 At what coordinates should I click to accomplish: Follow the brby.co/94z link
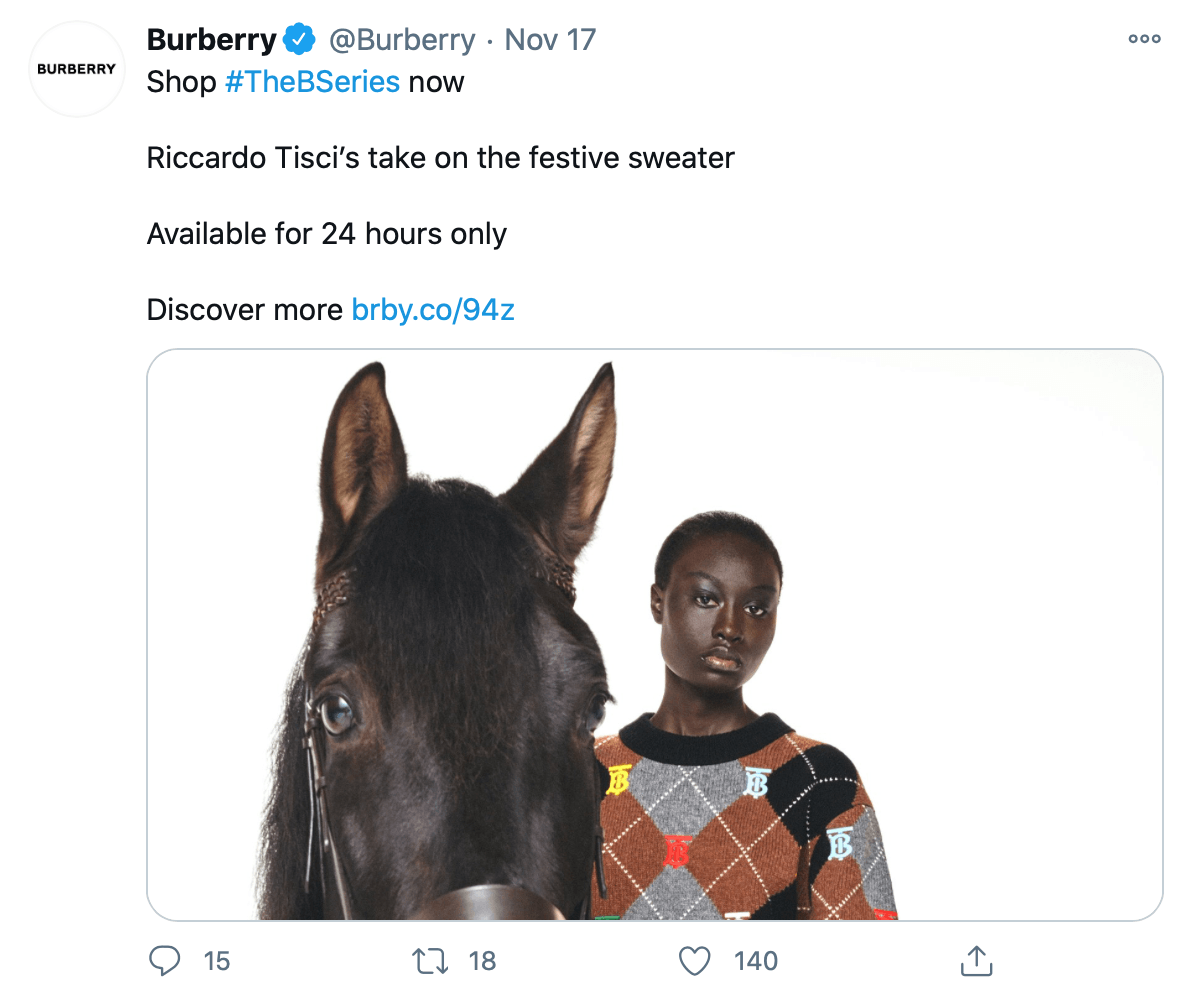coord(433,310)
